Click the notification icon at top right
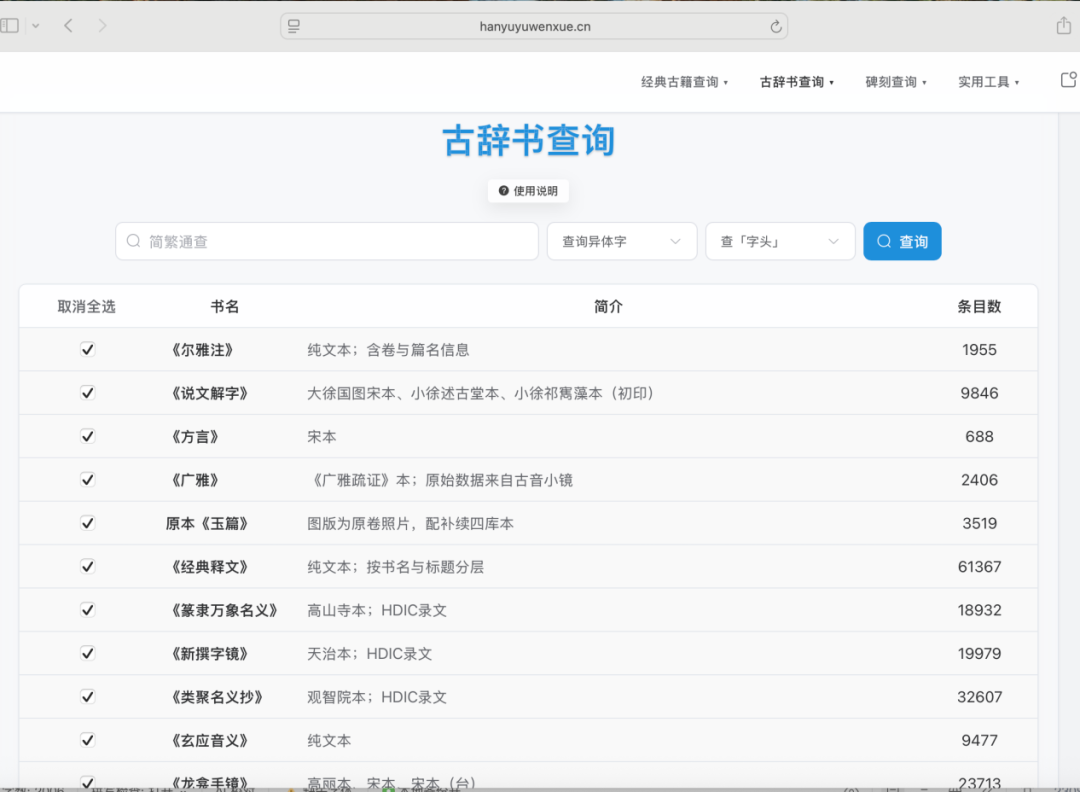Screen dimensions: 1080x792 pos(1068,81)
